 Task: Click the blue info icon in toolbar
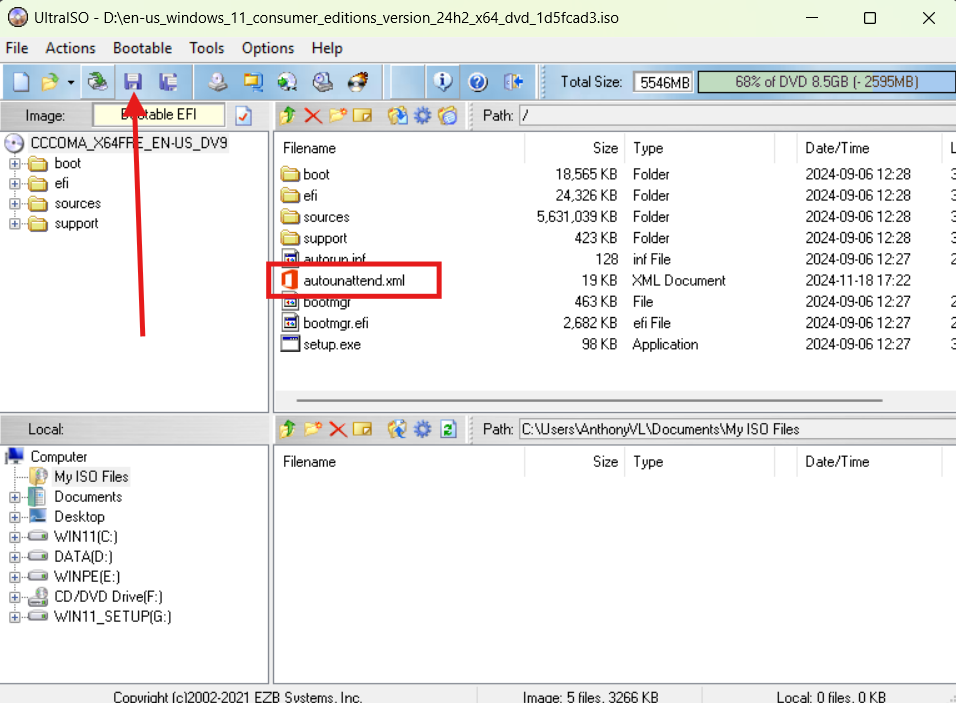tap(442, 82)
